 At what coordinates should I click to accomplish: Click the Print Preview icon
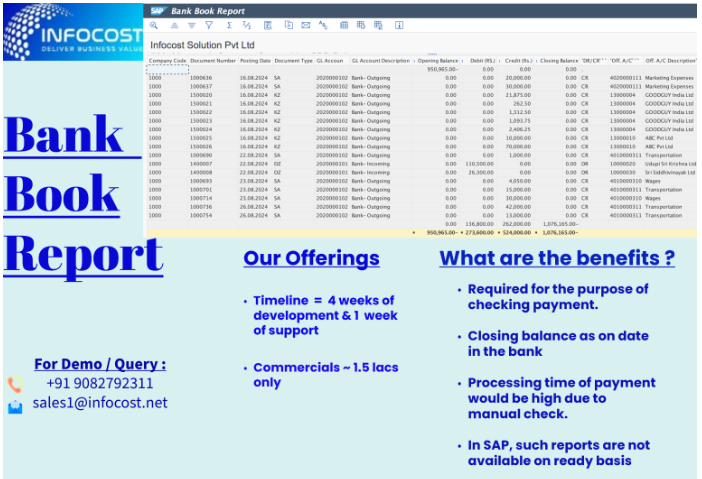[268, 25]
